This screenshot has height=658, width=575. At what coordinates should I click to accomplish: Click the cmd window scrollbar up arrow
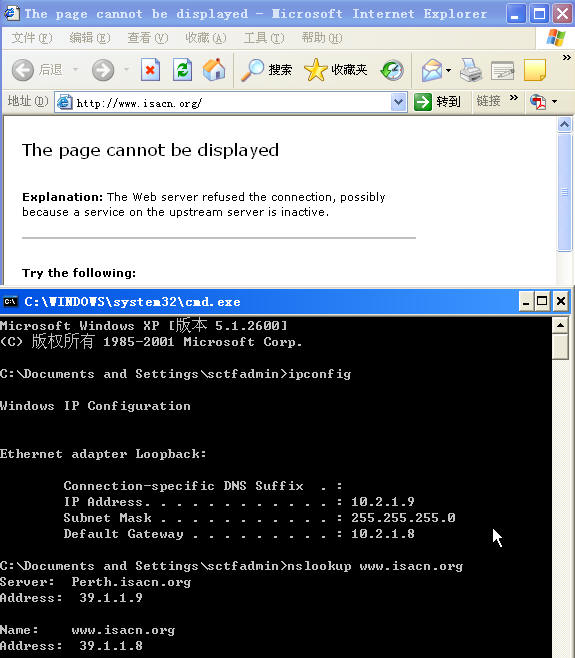tap(560, 325)
